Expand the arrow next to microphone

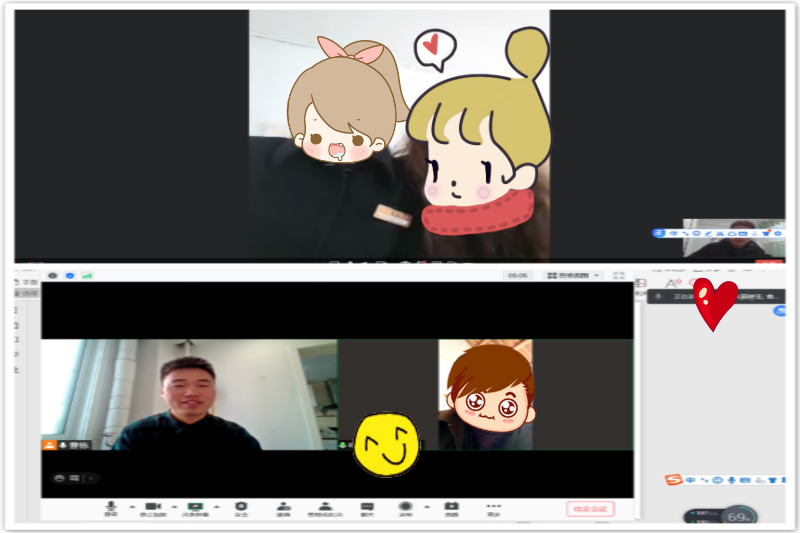coord(132,507)
